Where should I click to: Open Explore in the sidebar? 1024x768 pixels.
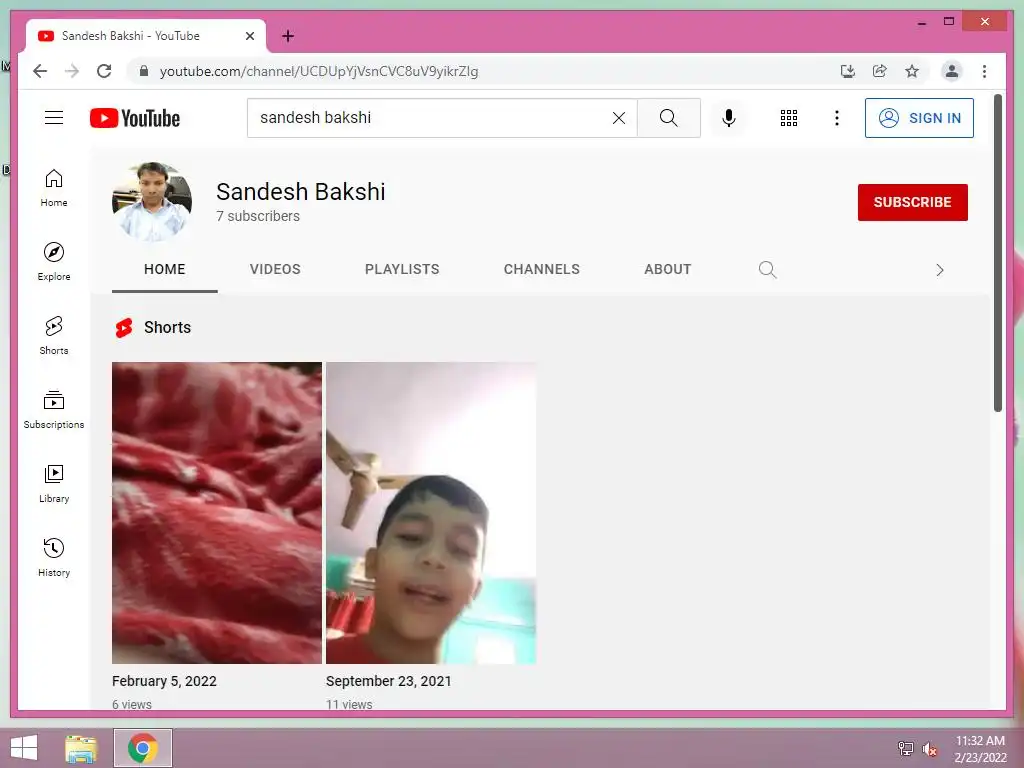[x=54, y=262]
